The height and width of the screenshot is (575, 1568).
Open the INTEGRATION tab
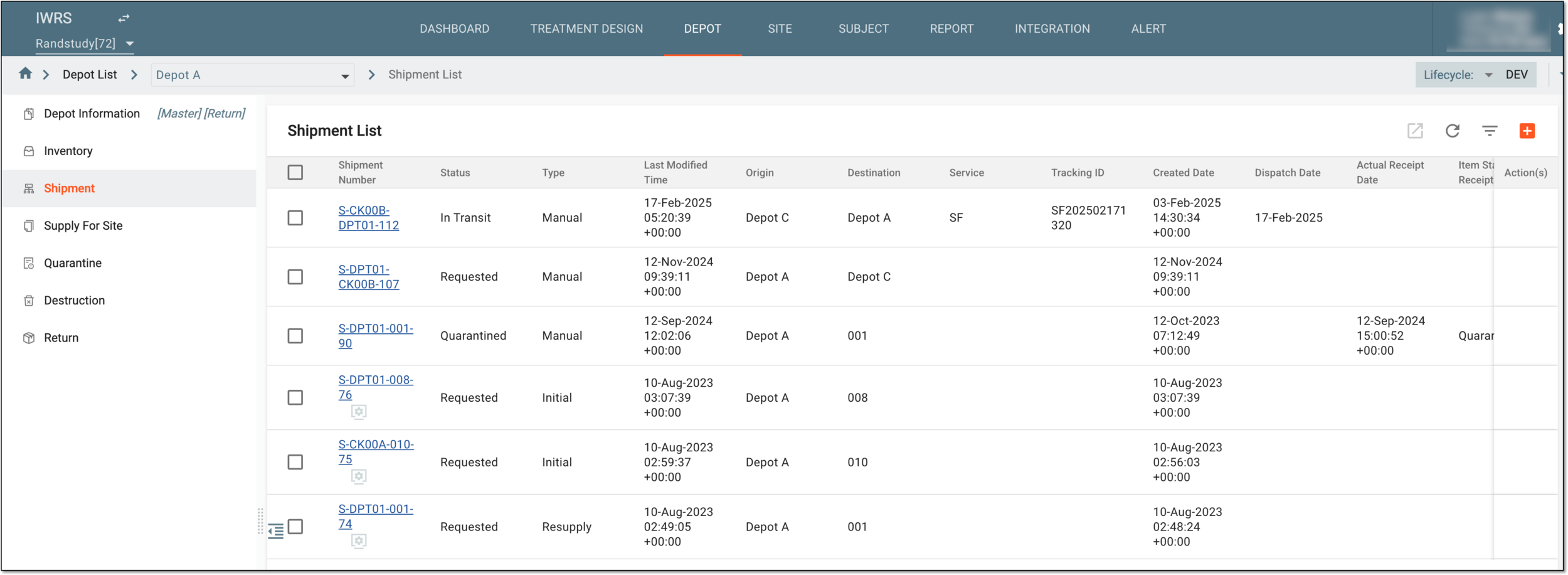tap(1052, 29)
